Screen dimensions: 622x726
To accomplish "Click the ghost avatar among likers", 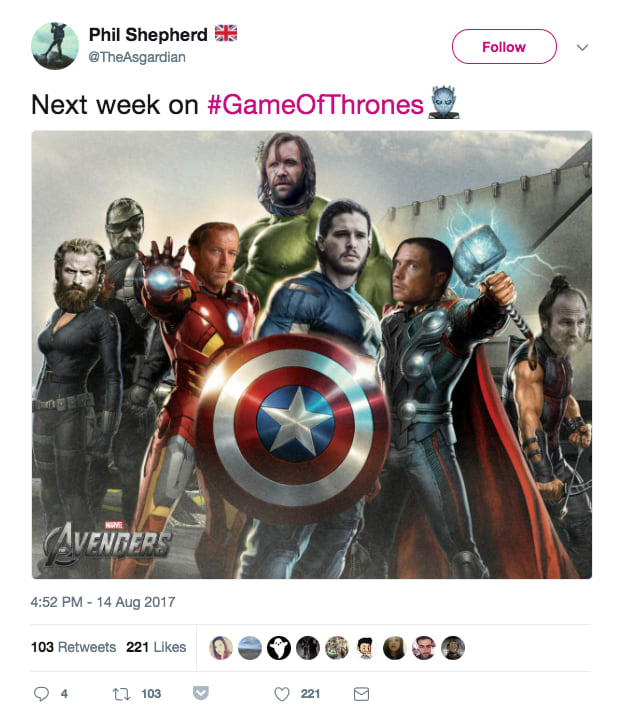I will (279, 648).
